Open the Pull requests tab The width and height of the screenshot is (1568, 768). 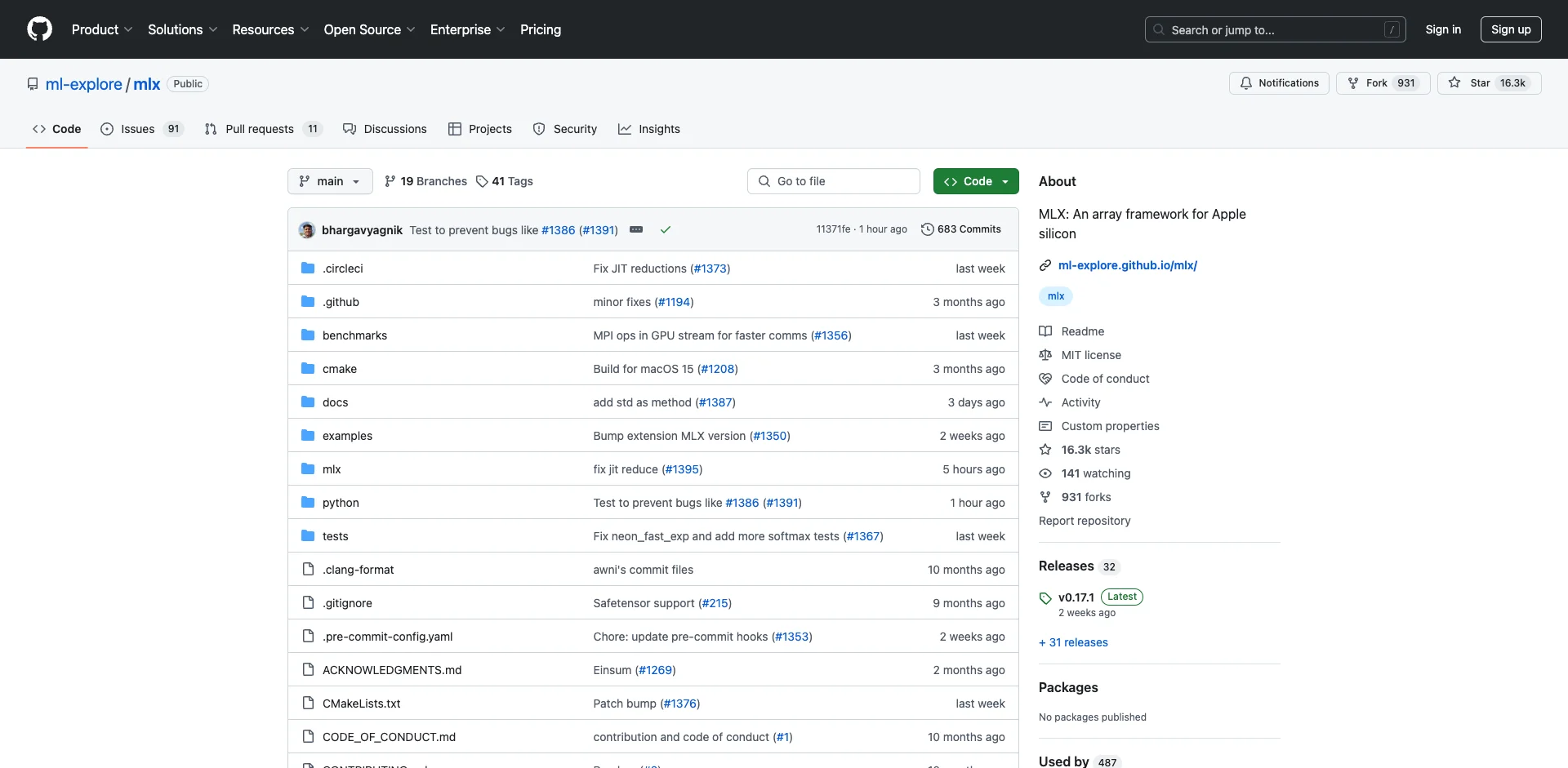(x=263, y=129)
